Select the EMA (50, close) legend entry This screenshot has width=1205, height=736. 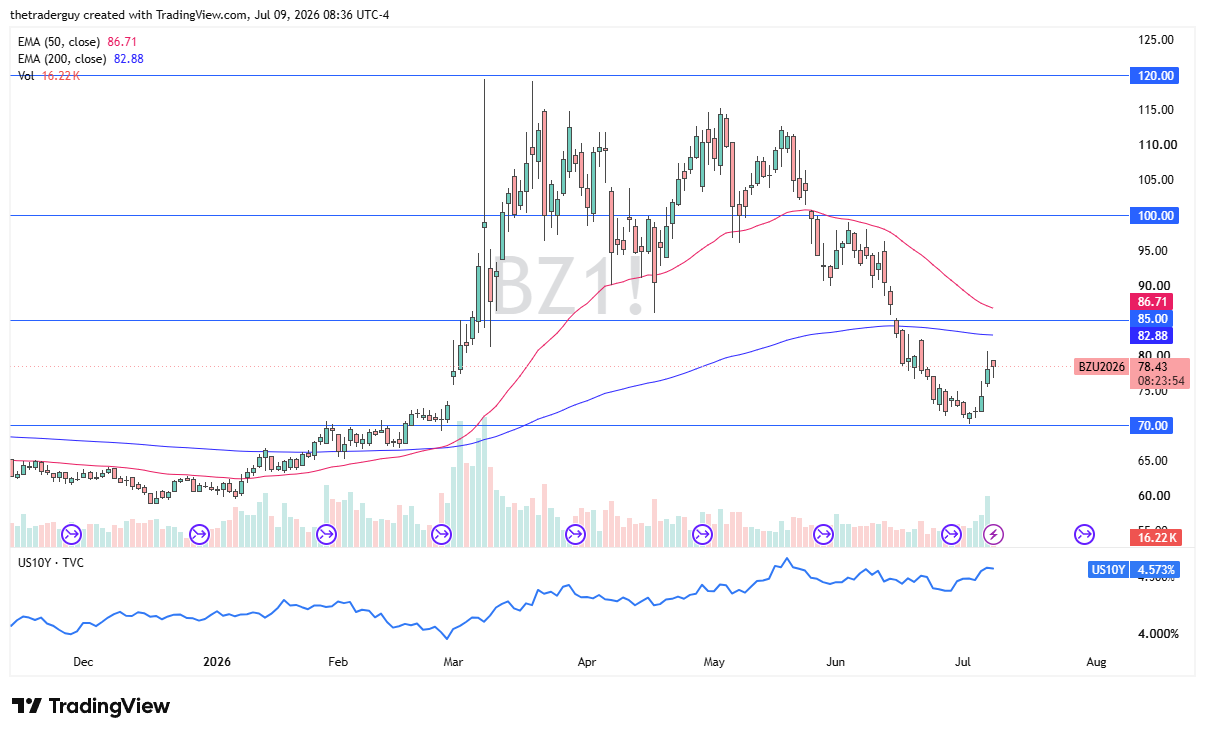(x=77, y=42)
